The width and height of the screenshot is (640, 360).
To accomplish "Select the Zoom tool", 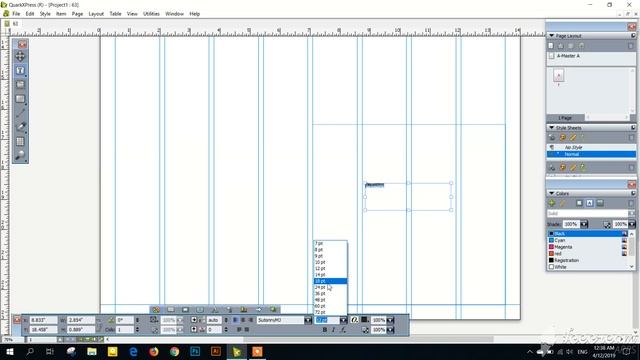I will tap(20, 155).
